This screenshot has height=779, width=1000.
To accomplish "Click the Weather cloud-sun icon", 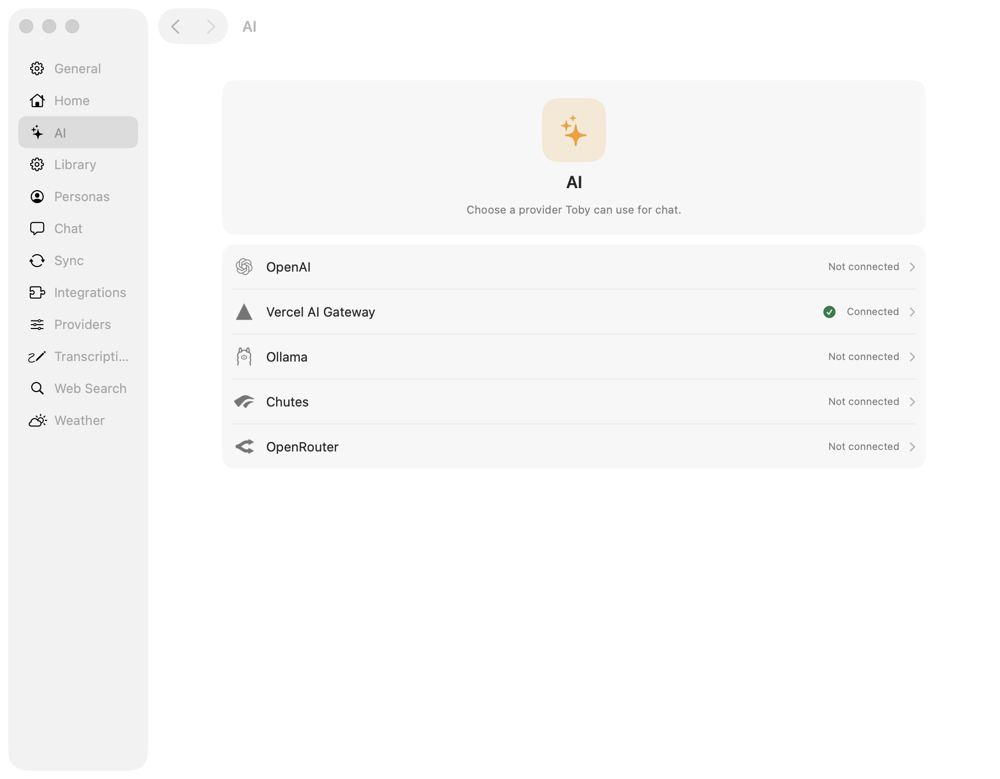I will (x=38, y=420).
